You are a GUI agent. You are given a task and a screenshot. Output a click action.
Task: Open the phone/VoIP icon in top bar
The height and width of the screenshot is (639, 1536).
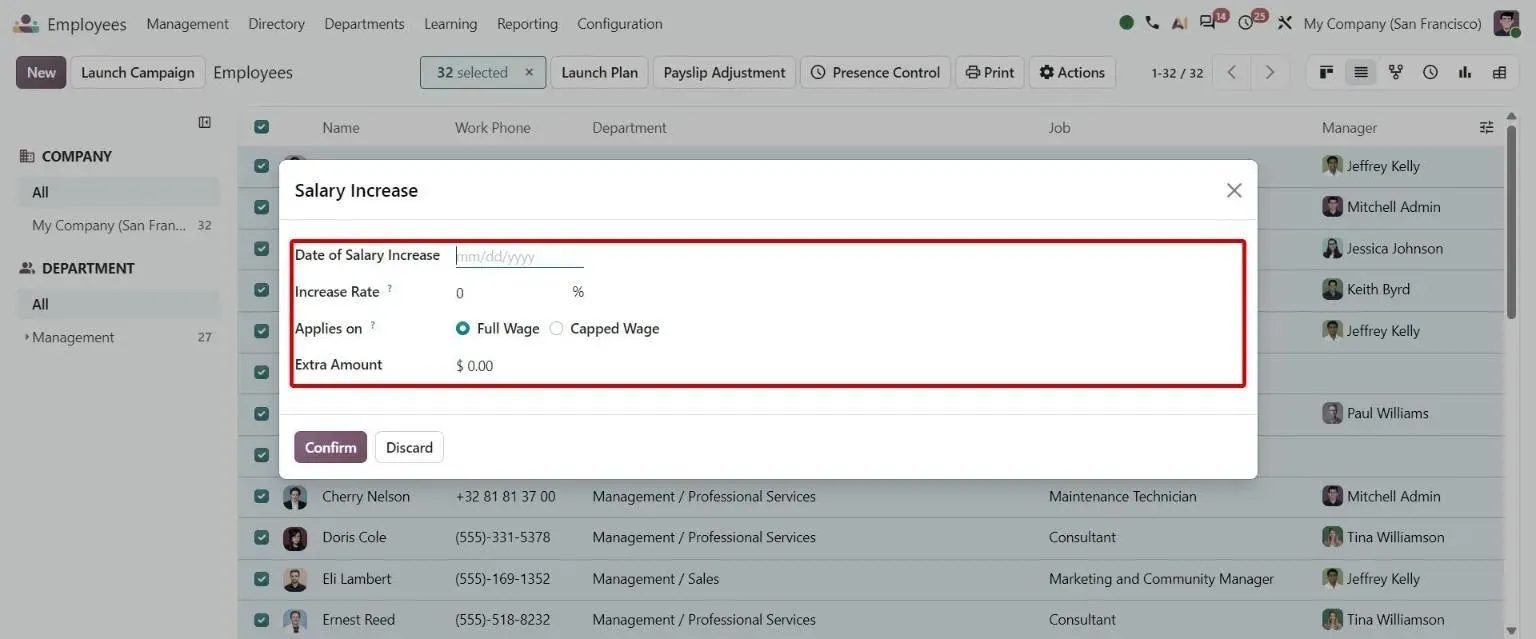click(x=1152, y=23)
